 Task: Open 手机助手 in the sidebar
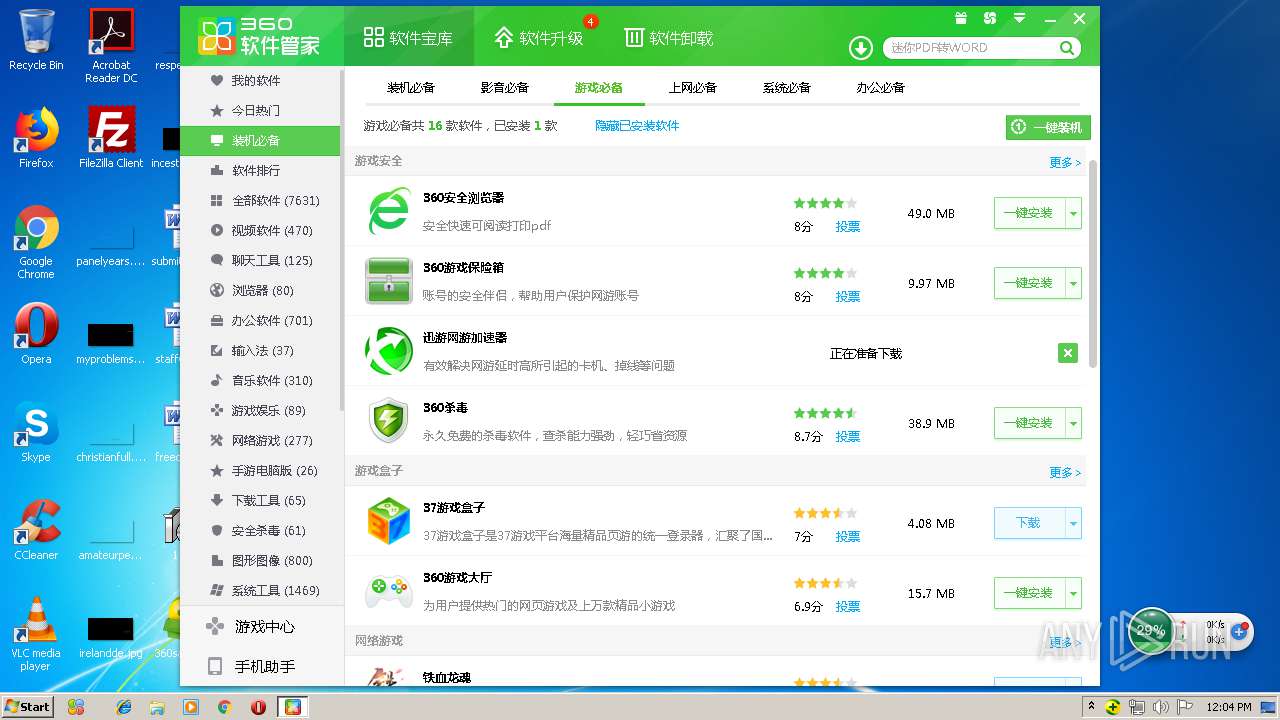260,667
